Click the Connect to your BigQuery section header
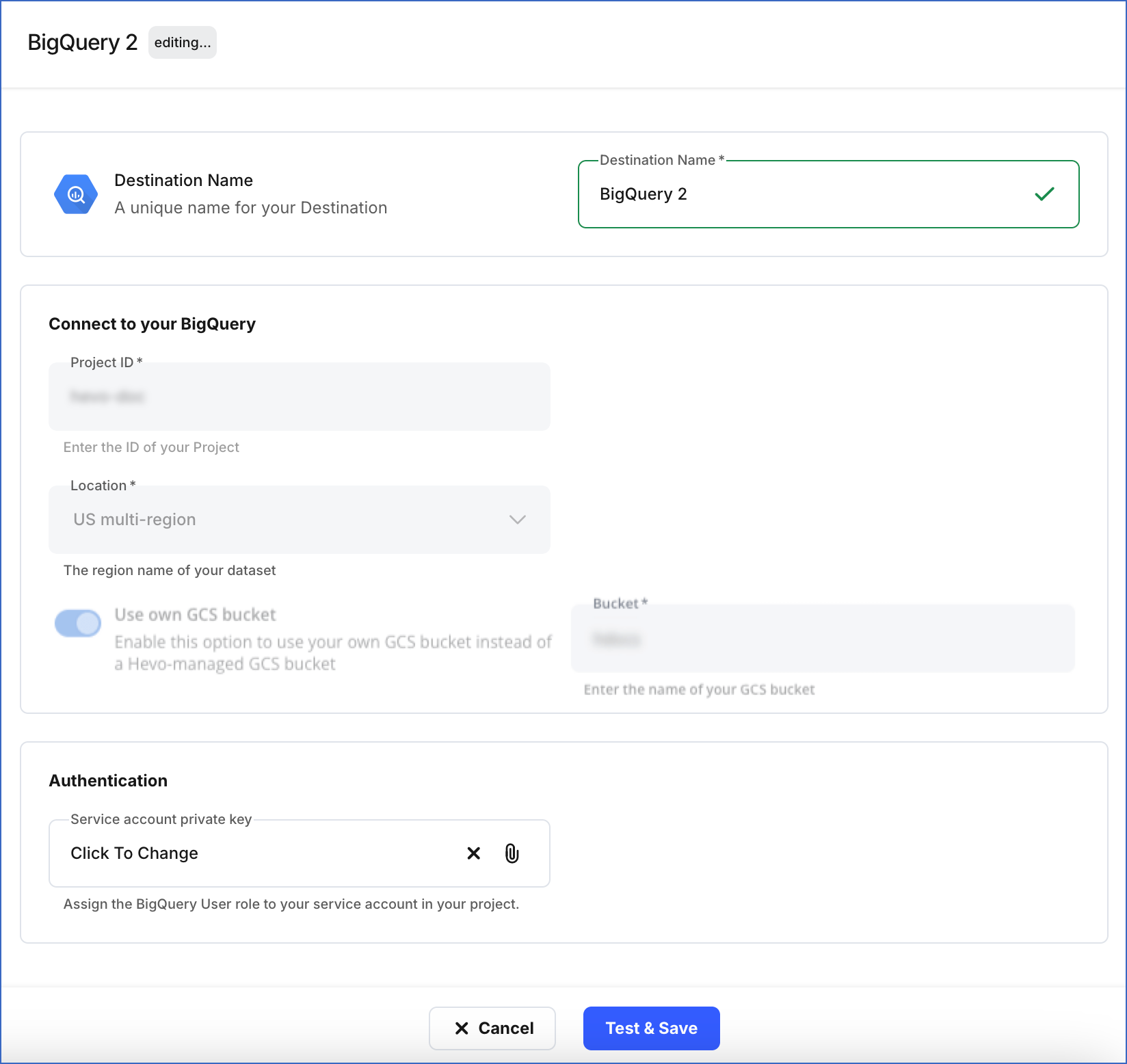This screenshot has height=1064, width=1127. (152, 324)
